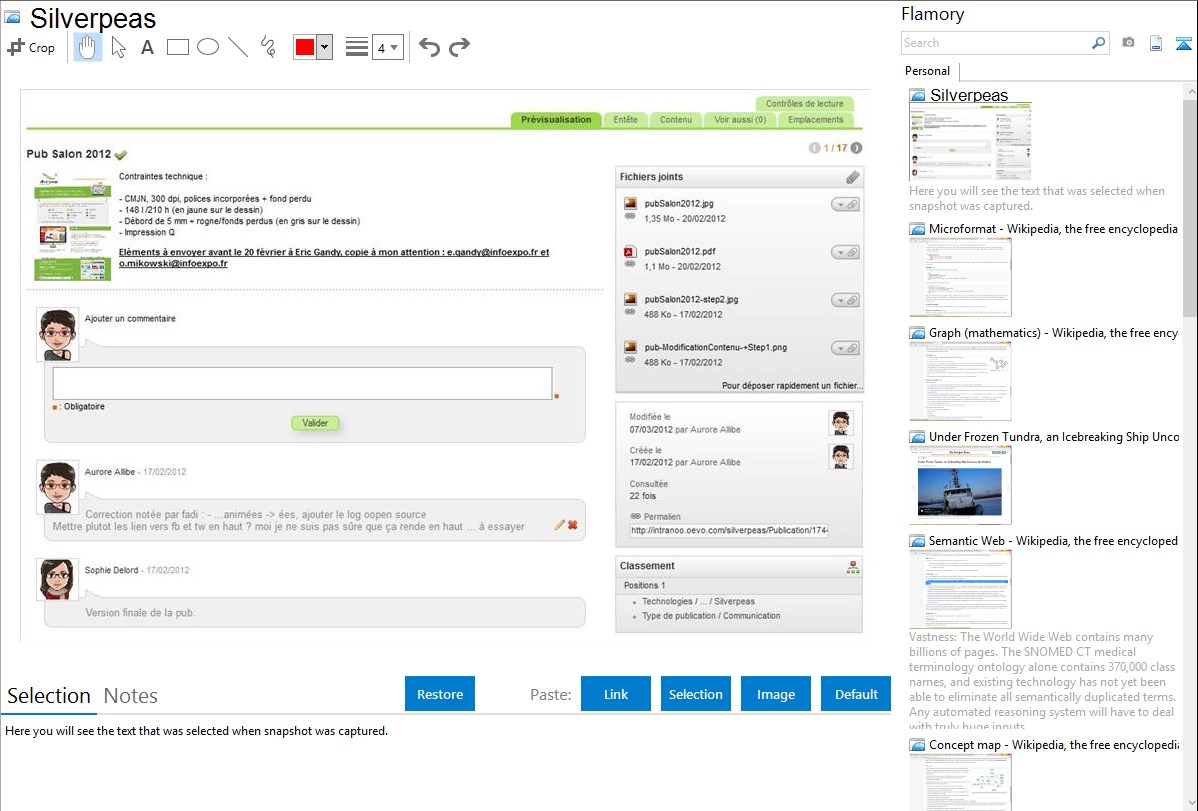Select the Crop tool

[x=31, y=47]
